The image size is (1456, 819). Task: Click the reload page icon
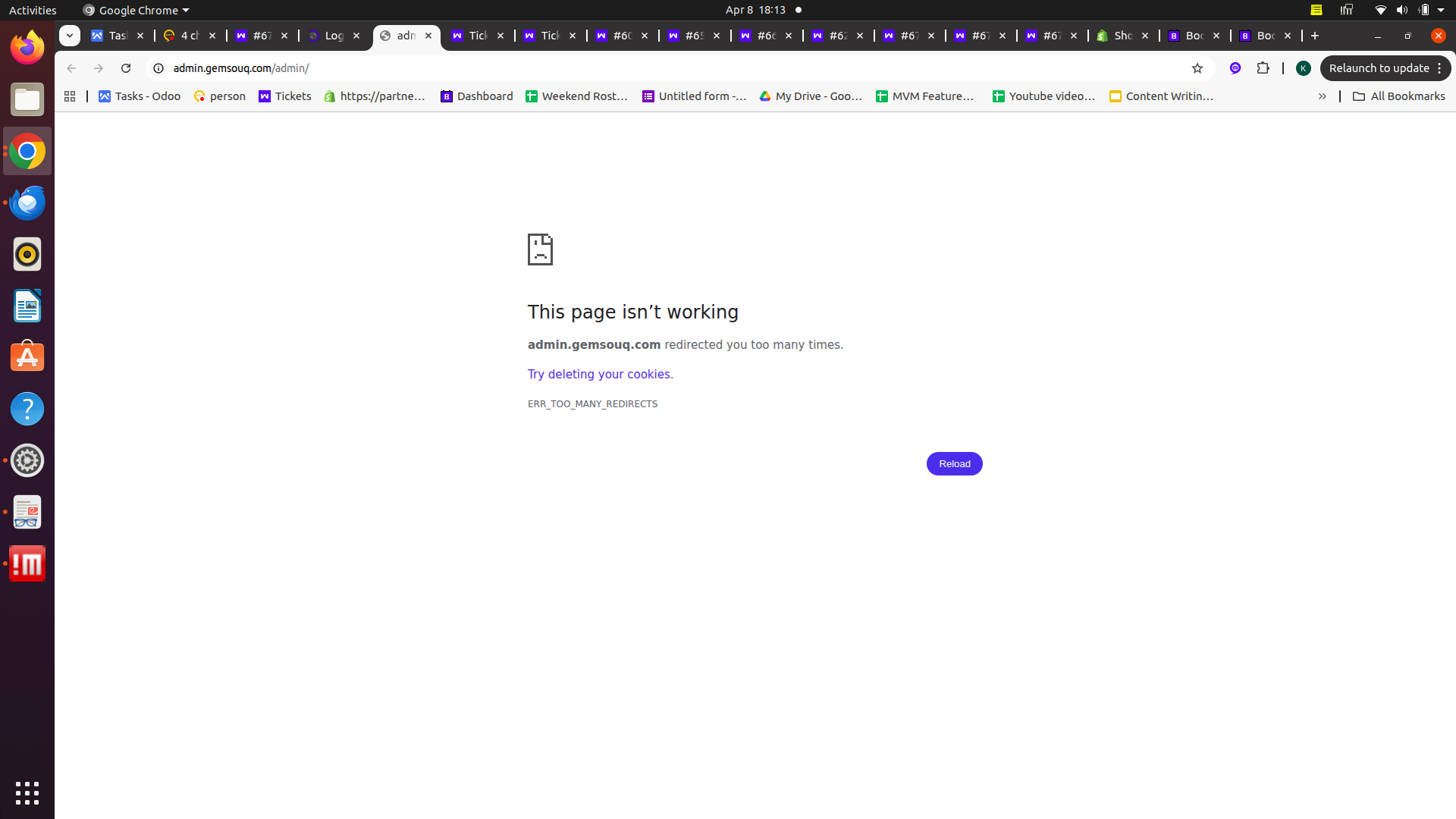126,68
